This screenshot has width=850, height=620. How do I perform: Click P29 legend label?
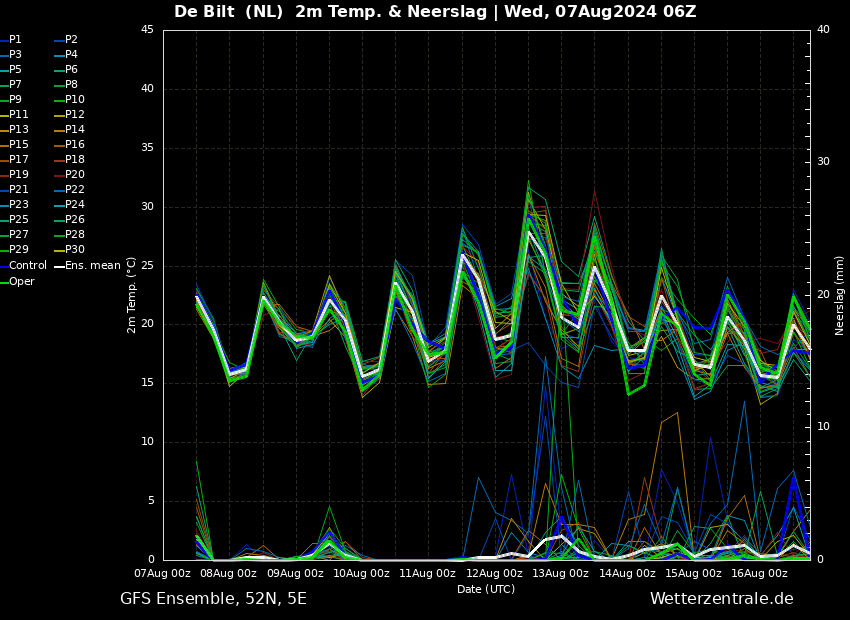pos(18,249)
